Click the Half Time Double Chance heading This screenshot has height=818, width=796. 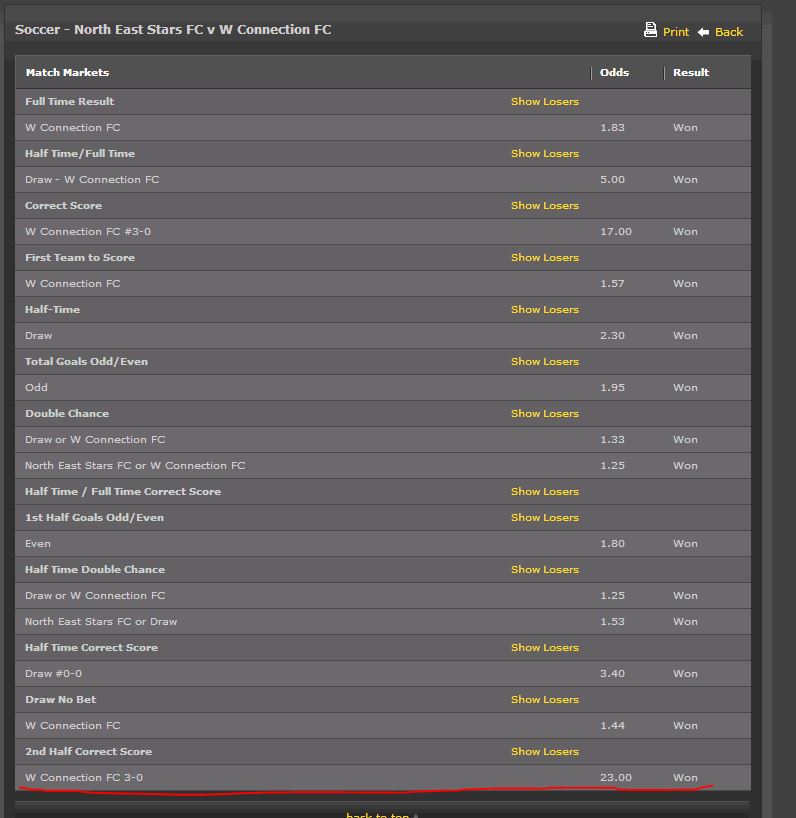click(95, 570)
